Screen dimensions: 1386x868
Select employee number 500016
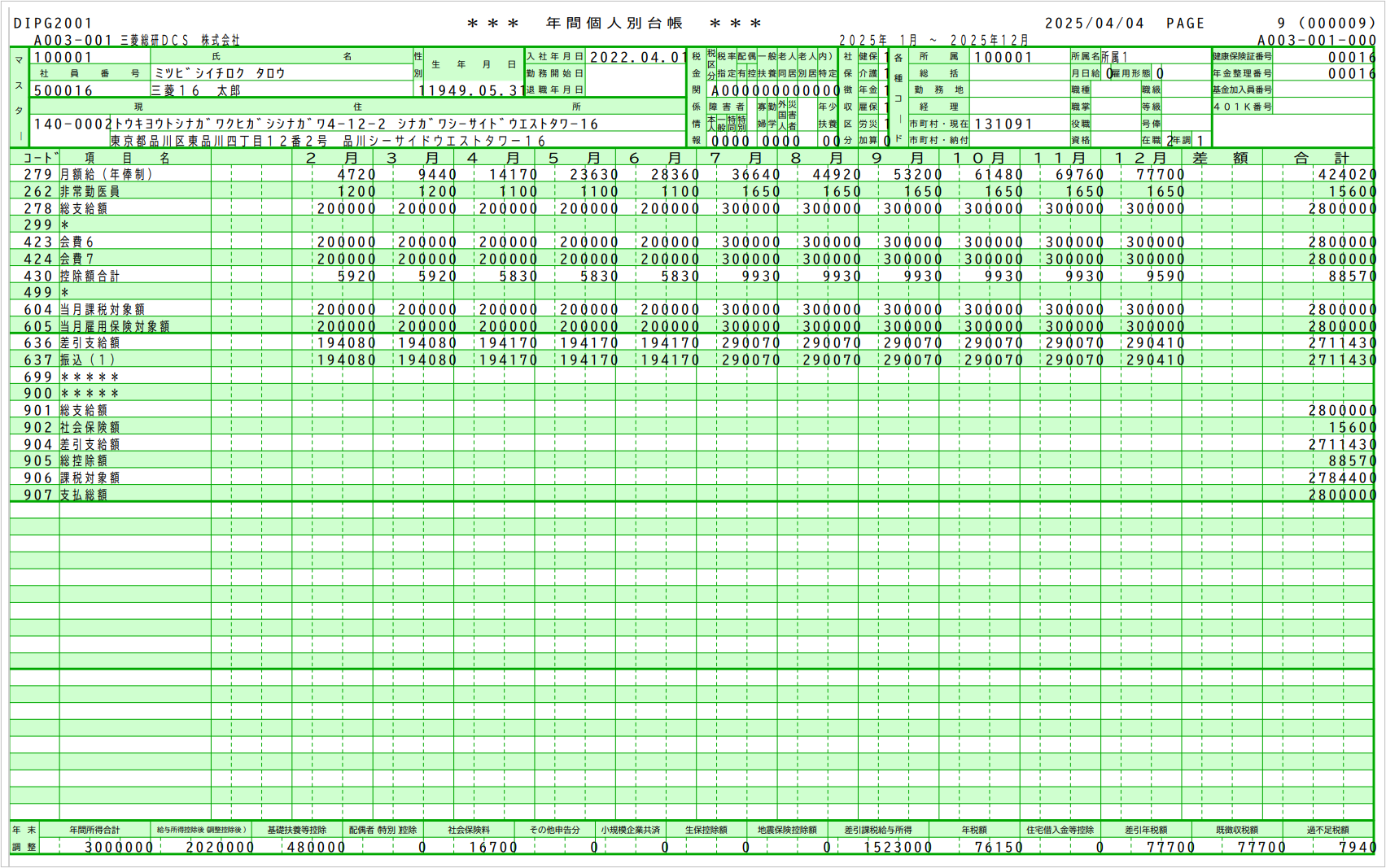pyautogui.click(x=63, y=90)
